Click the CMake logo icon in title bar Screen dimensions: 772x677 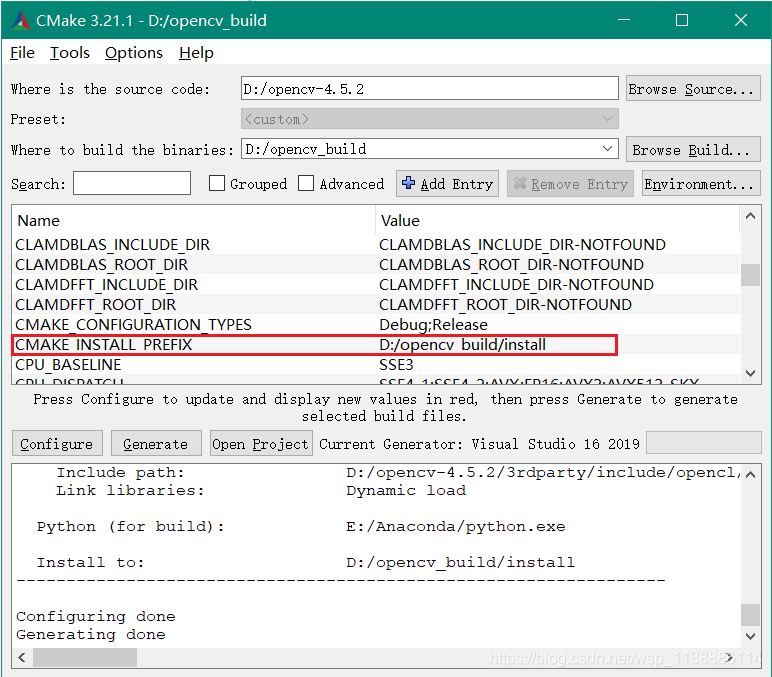pos(21,20)
